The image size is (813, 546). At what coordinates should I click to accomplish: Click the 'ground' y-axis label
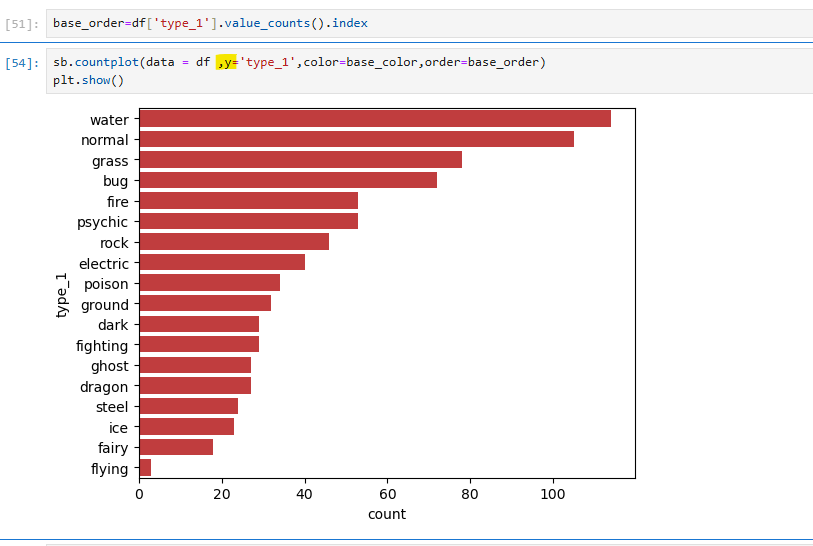pos(105,305)
